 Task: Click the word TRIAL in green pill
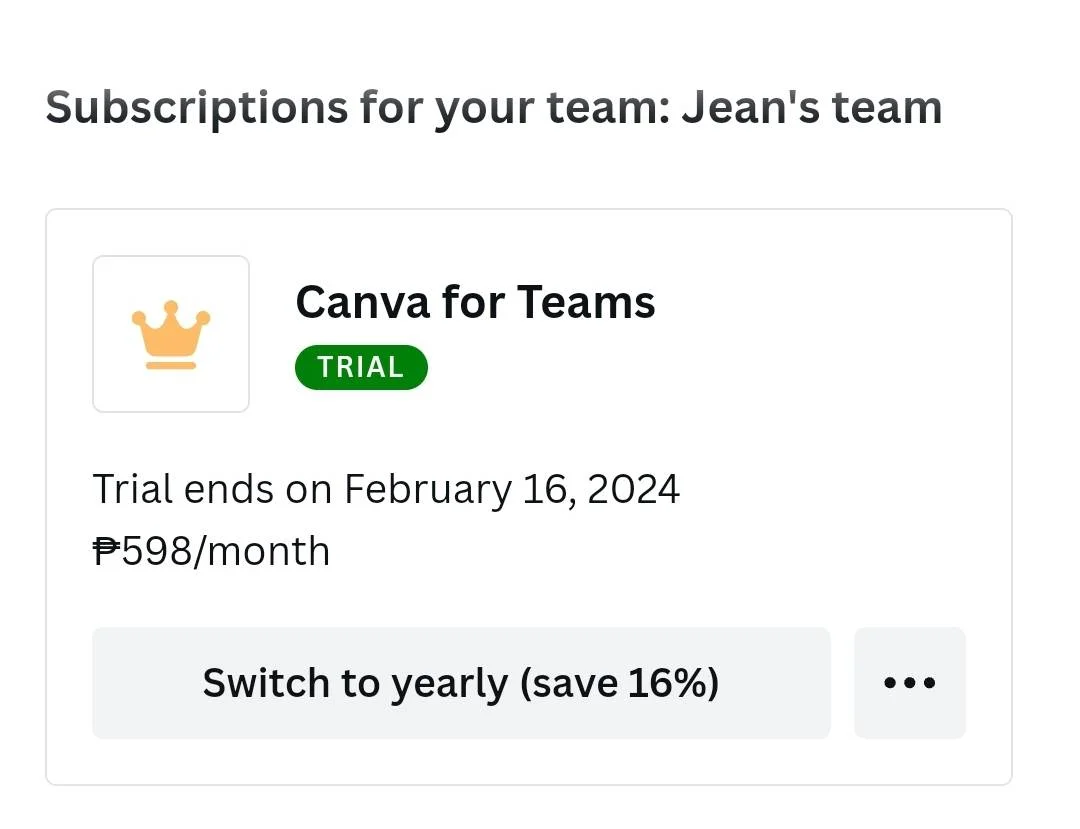tap(361, 367)
